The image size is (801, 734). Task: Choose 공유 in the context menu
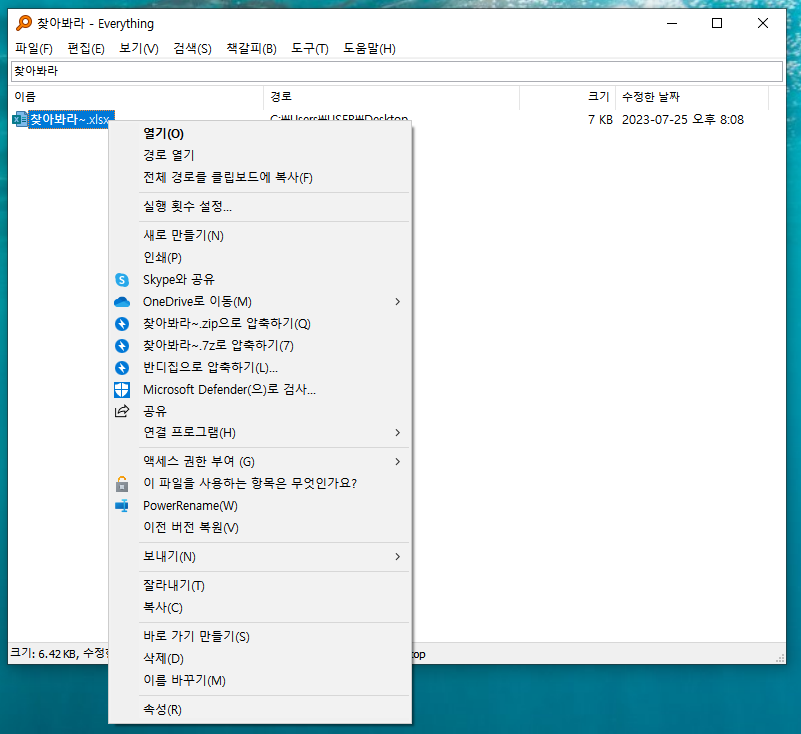260,411
